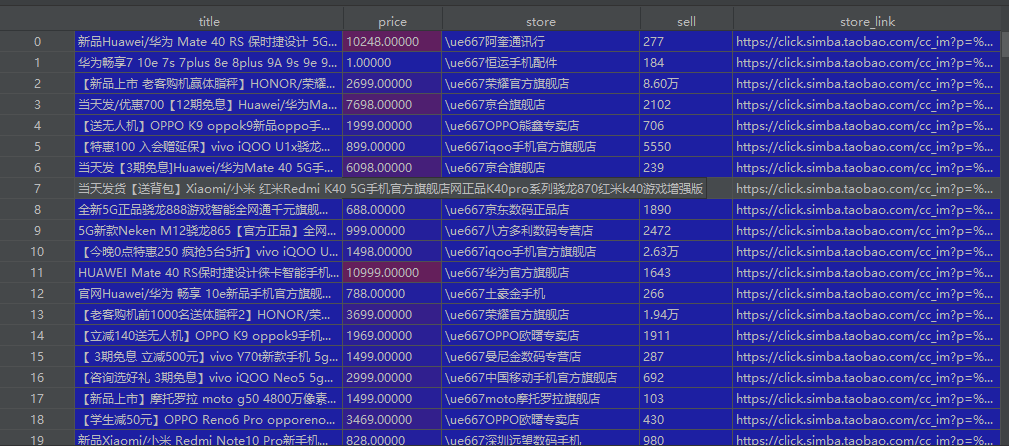
Task: Select sell value 287
Action: point(687,357)
